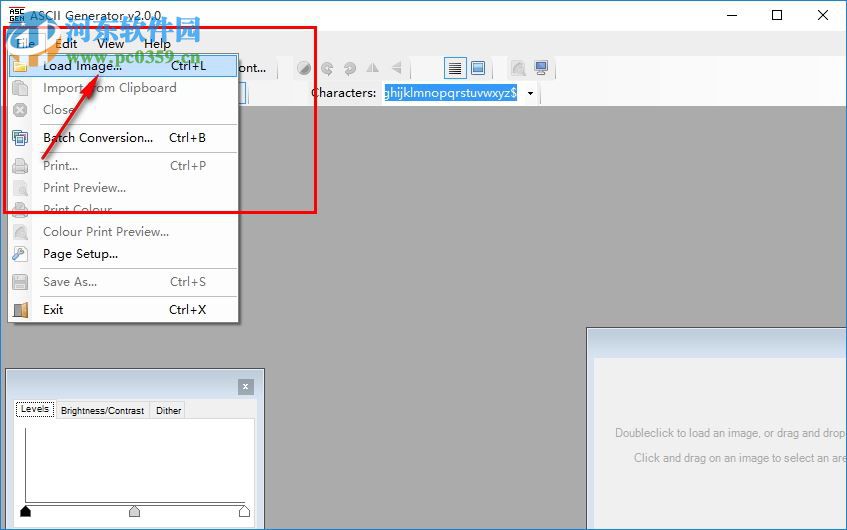
Task: Click the monitor full screen toolbar icon
Action: coord(541,68)
